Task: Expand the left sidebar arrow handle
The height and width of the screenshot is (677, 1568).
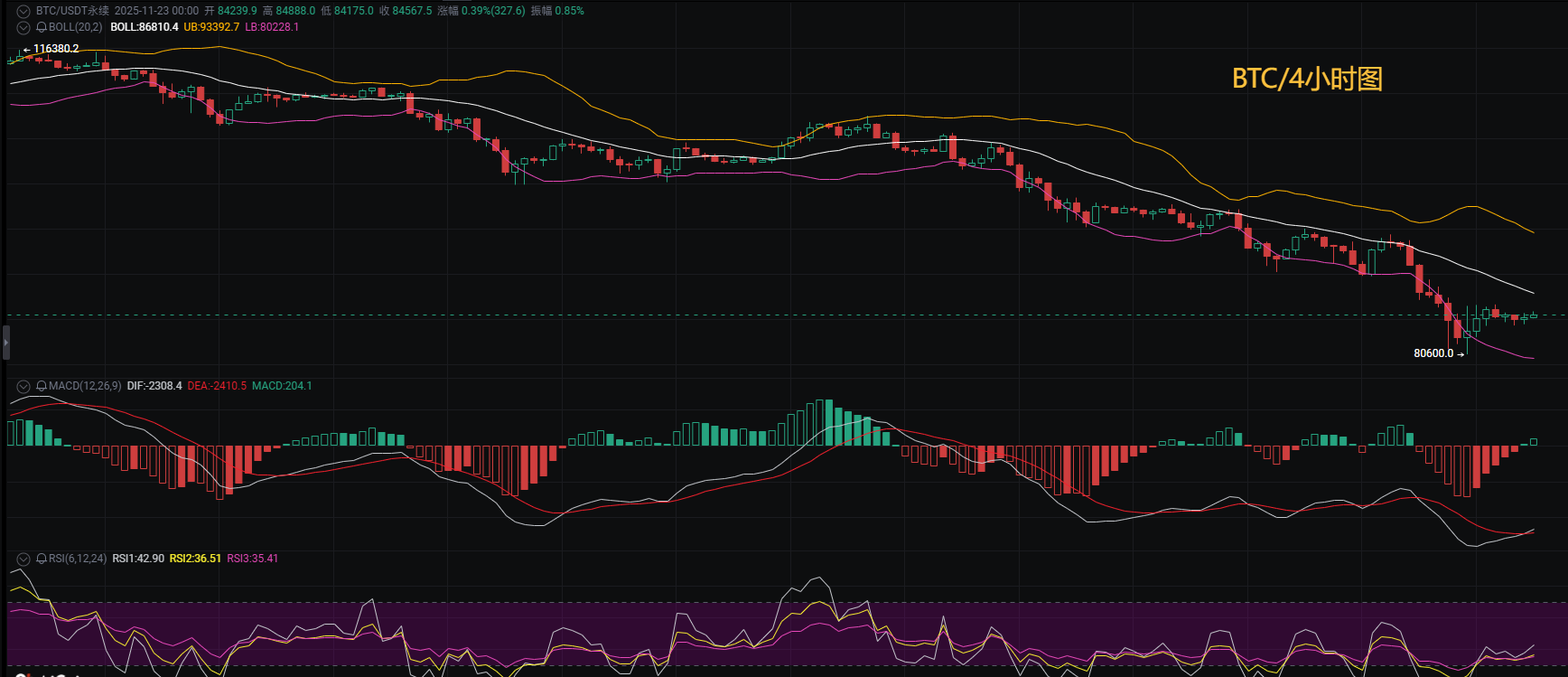Action: pos(5,343)
